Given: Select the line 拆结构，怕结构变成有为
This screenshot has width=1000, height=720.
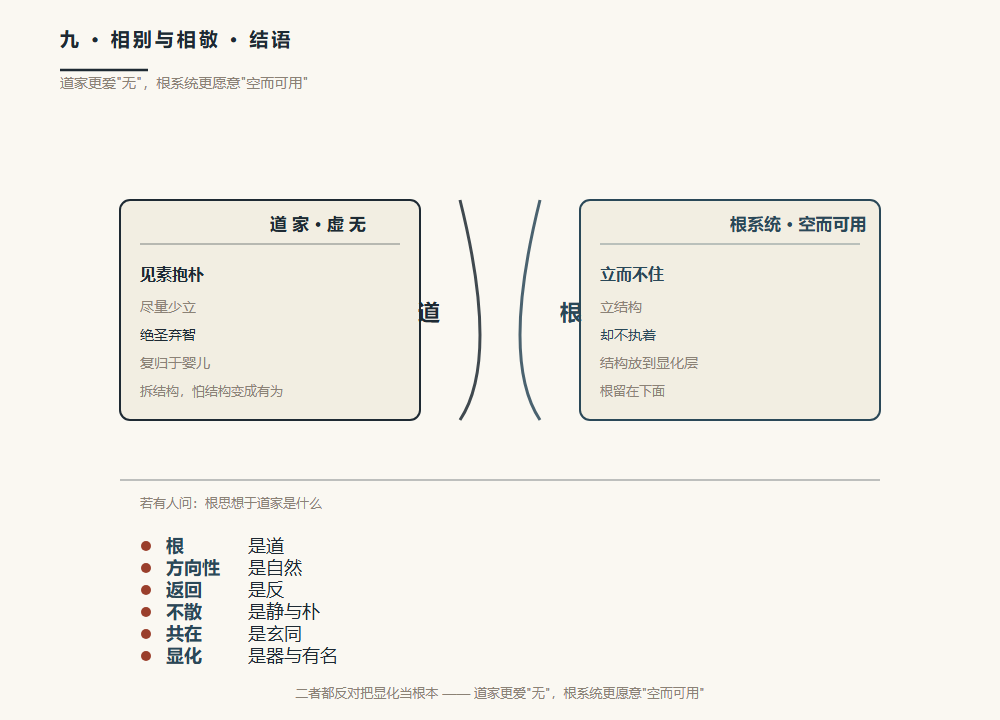Looking at the screenshot, I should coord(211,392).
